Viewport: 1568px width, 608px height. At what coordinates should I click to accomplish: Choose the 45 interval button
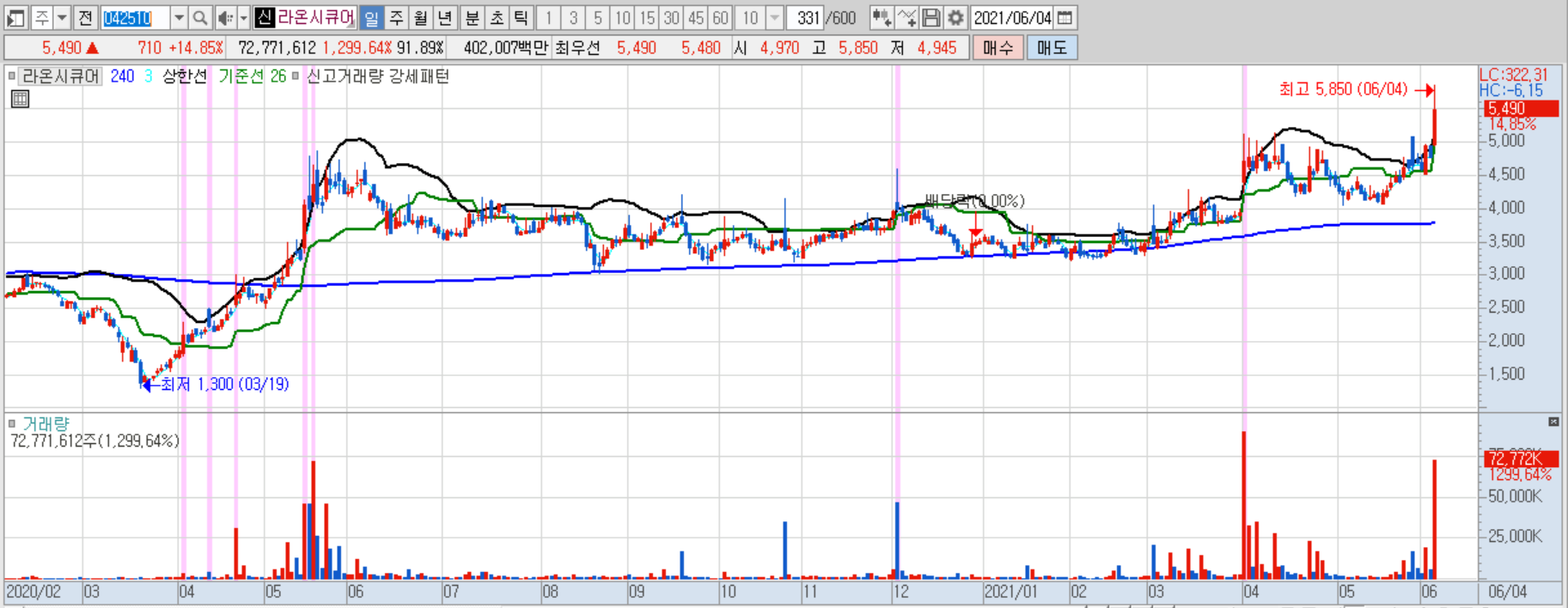click(696, 17)
